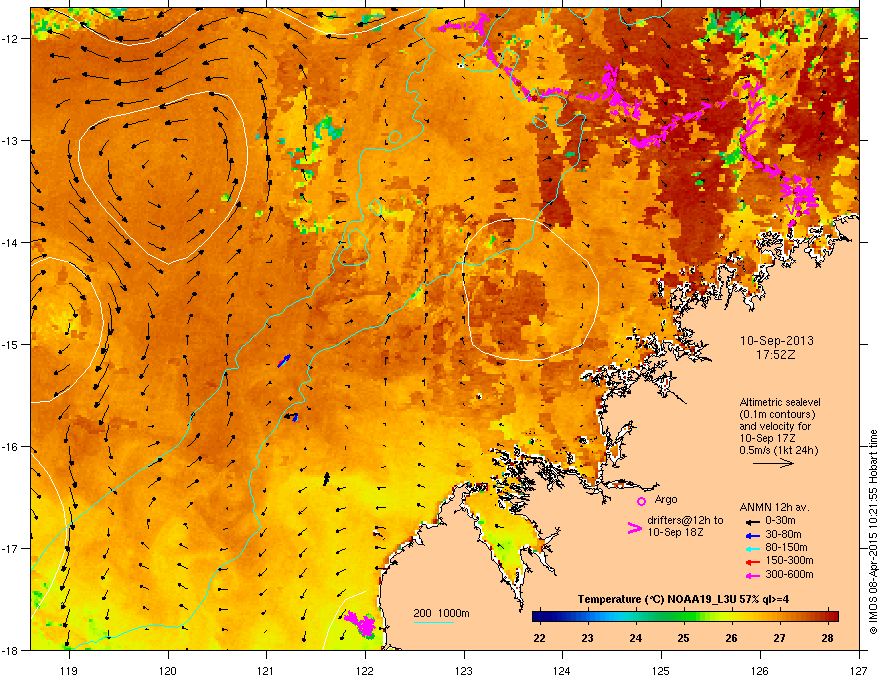Click the 200 1000m depth label

pyautogui.click(x=441, y=613)
